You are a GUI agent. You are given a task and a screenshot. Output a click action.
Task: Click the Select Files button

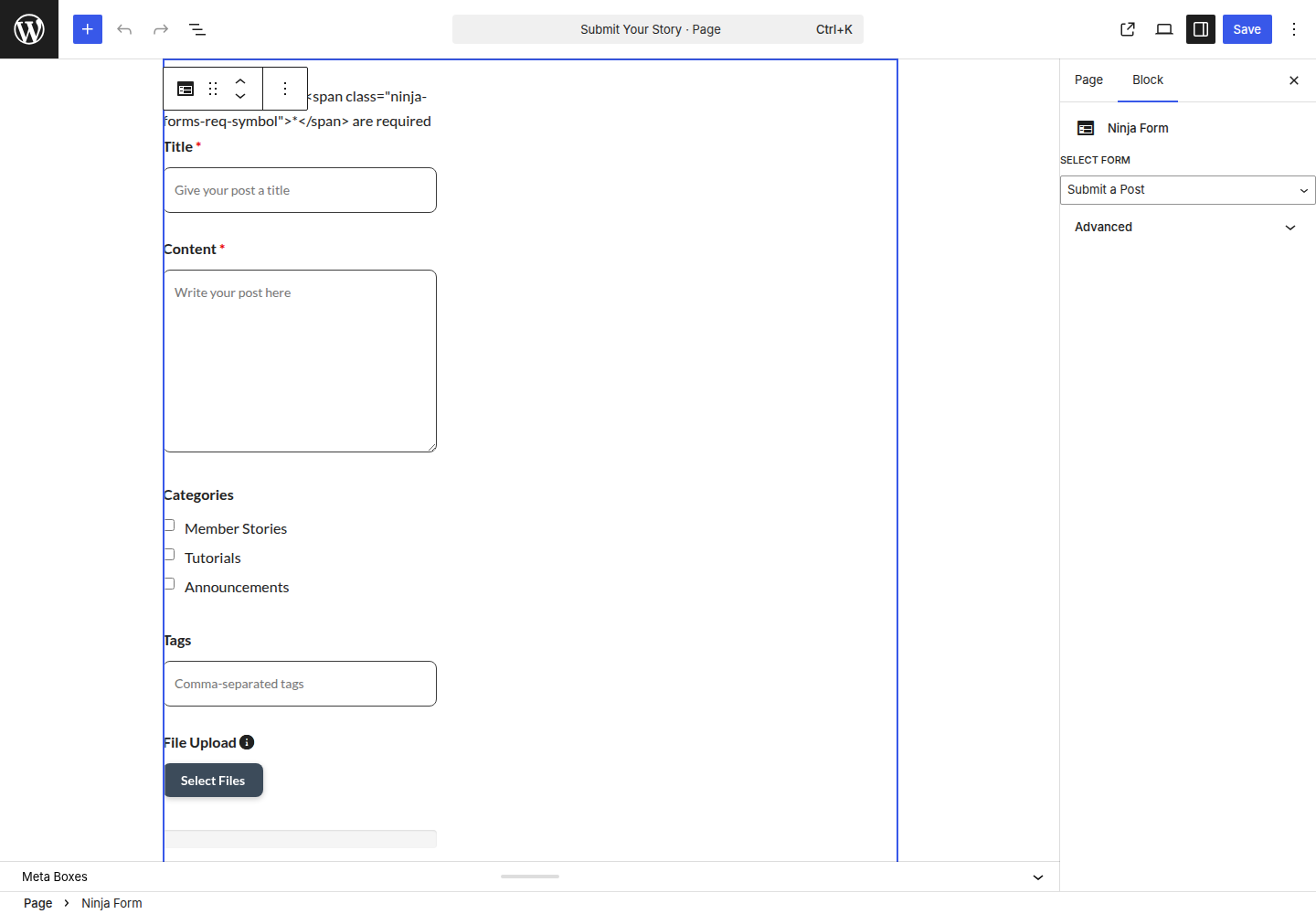(213, 781)
